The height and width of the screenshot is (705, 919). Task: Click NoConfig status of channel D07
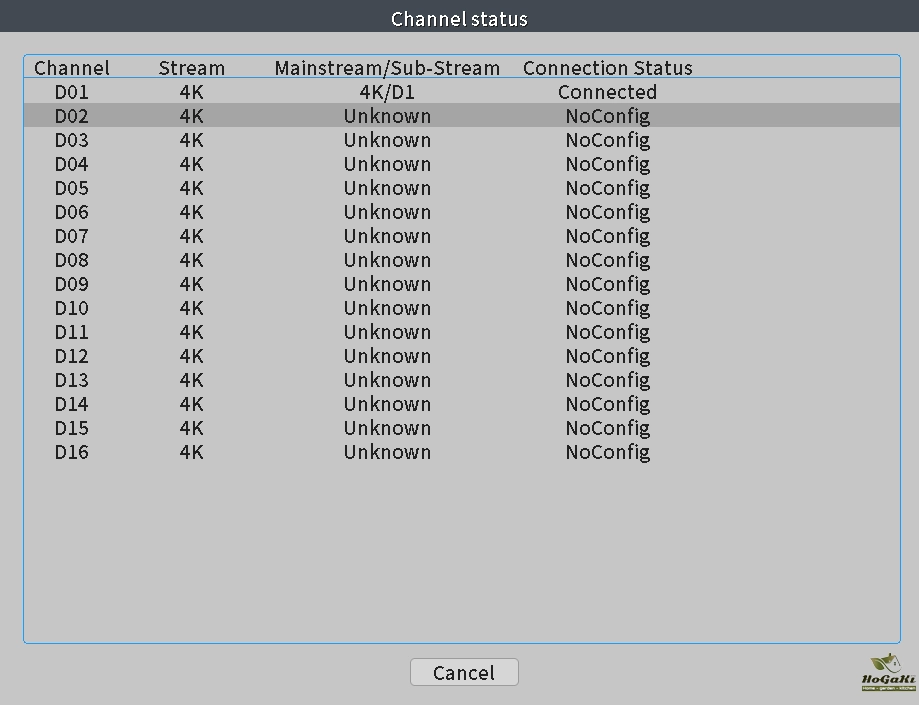[607, 236]
